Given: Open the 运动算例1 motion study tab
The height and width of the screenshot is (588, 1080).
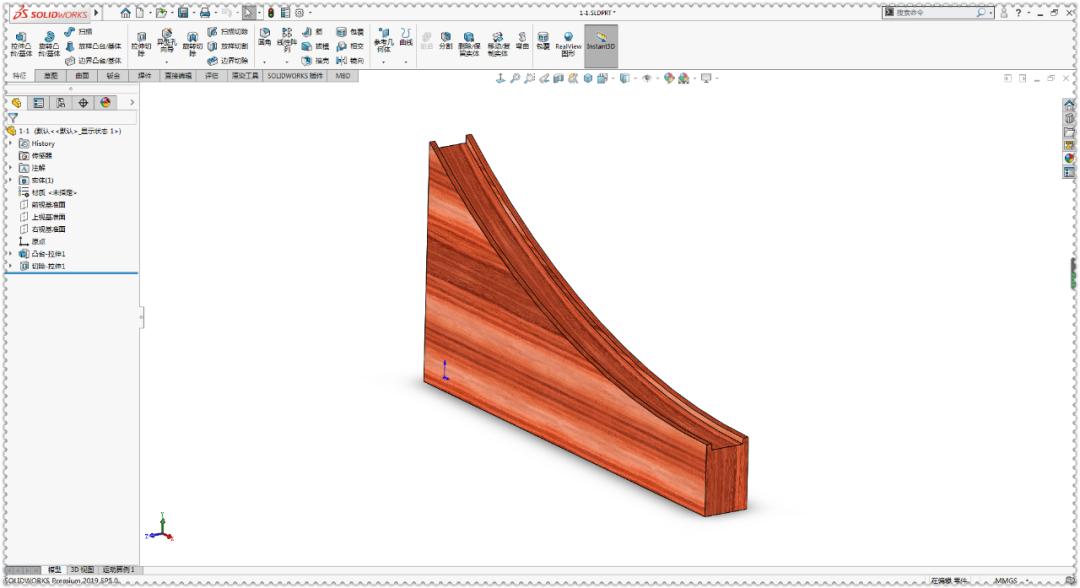Looking at the screenshot, I should click(117, 569).
